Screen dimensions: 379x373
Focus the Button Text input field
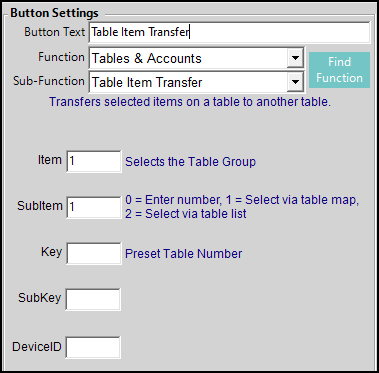click(x=229, y=32)
